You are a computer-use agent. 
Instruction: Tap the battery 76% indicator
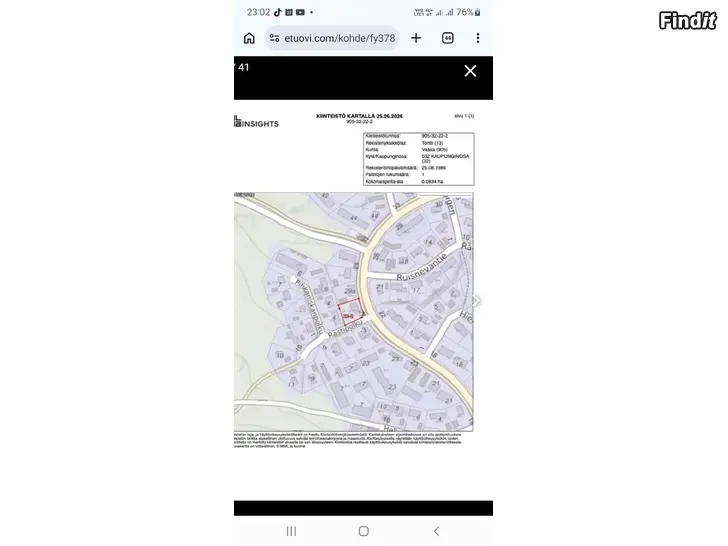468,12
